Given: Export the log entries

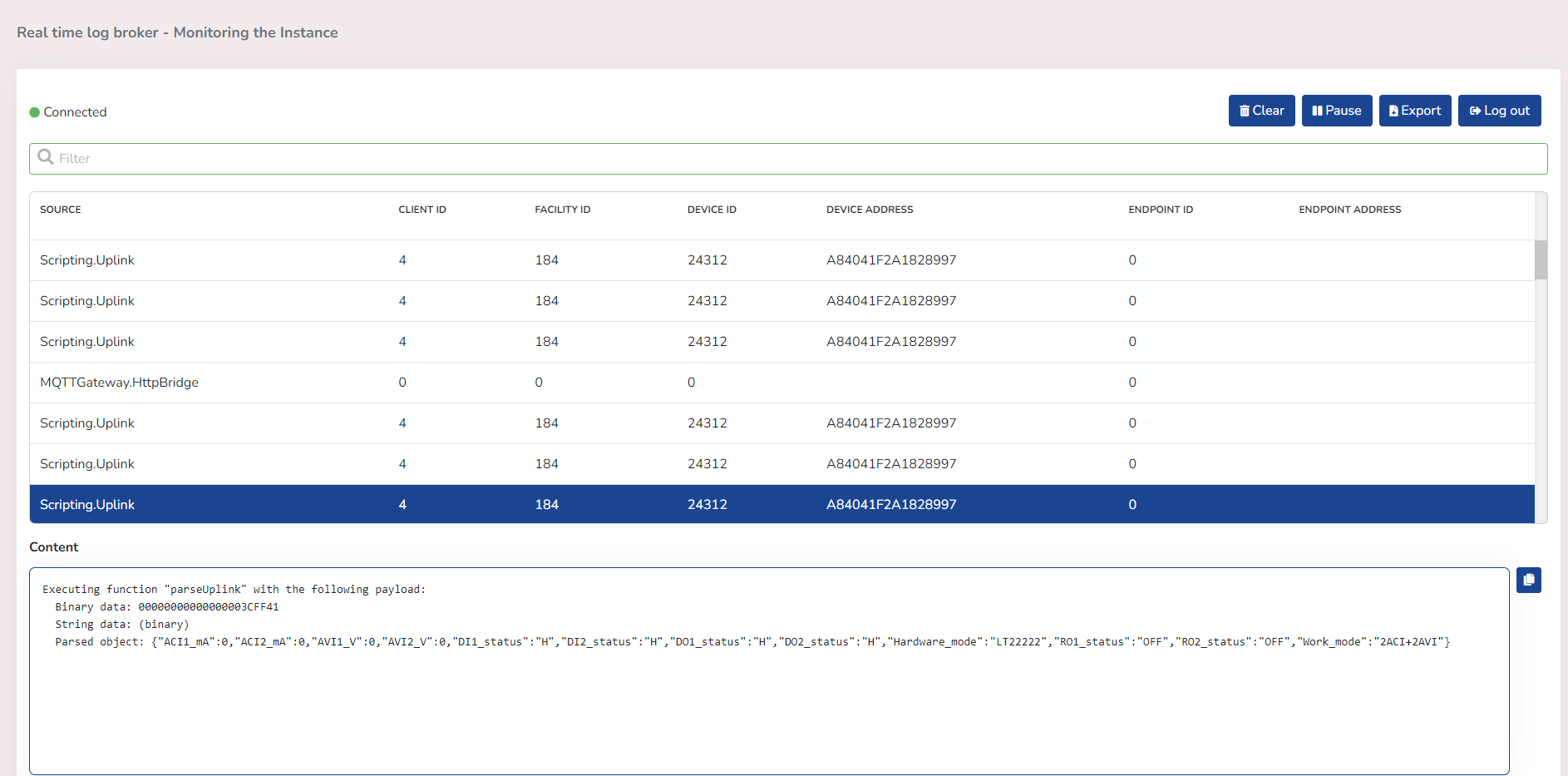Looking at the screenshot, I should [x=1414, y=111].
